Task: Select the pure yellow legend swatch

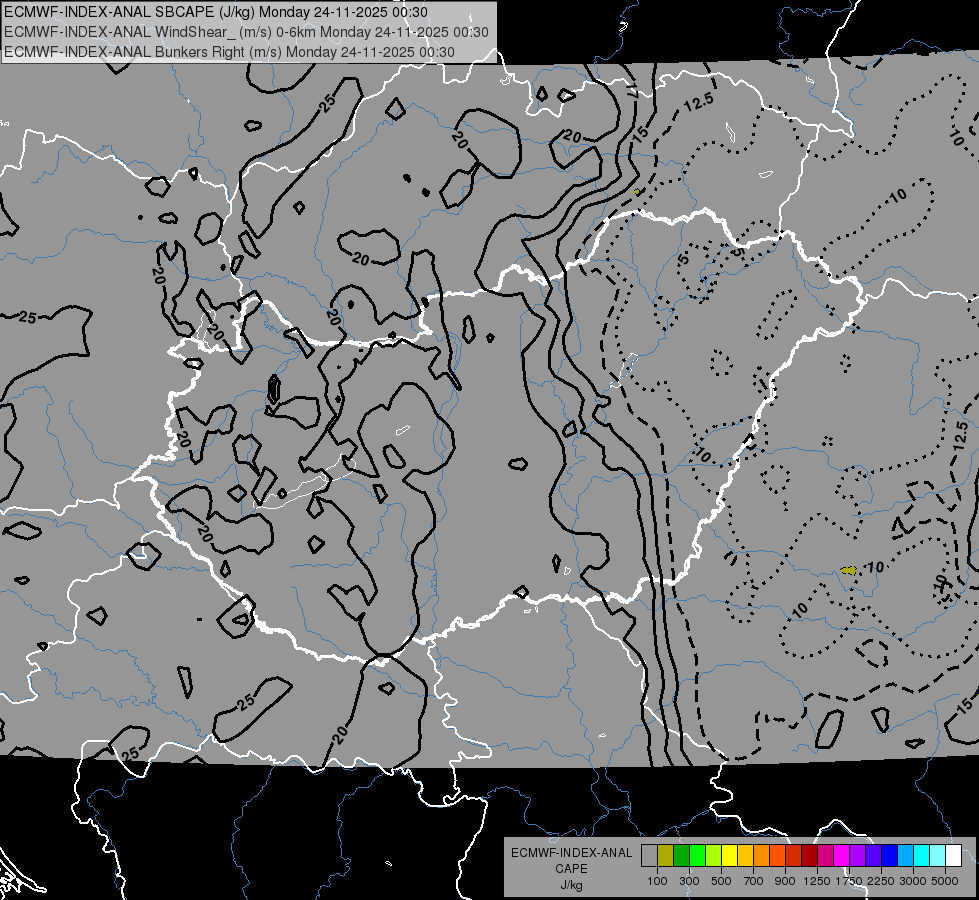Action: coord(729,855)
